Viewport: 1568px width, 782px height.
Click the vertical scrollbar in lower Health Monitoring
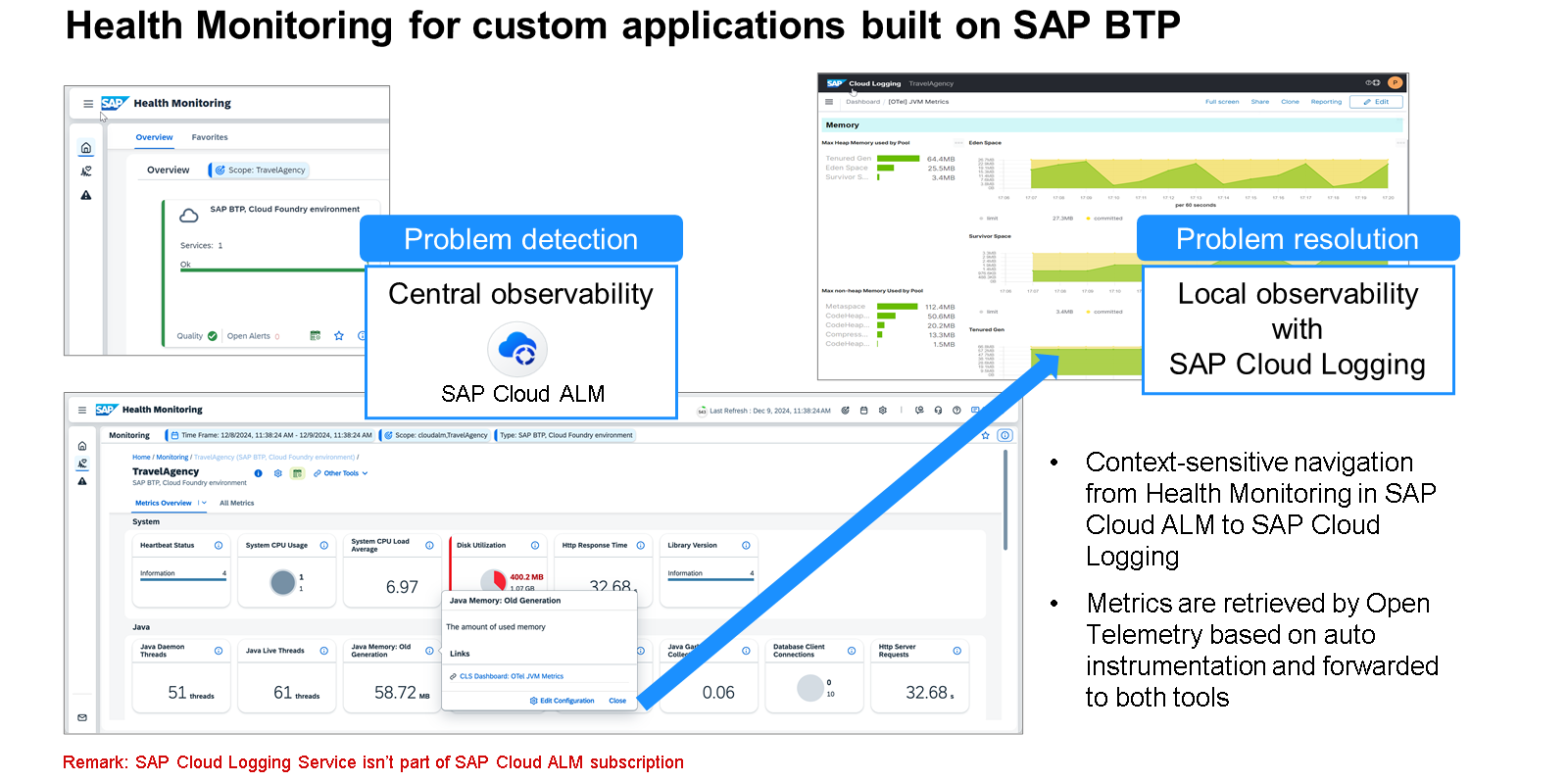coord(1005,500)
